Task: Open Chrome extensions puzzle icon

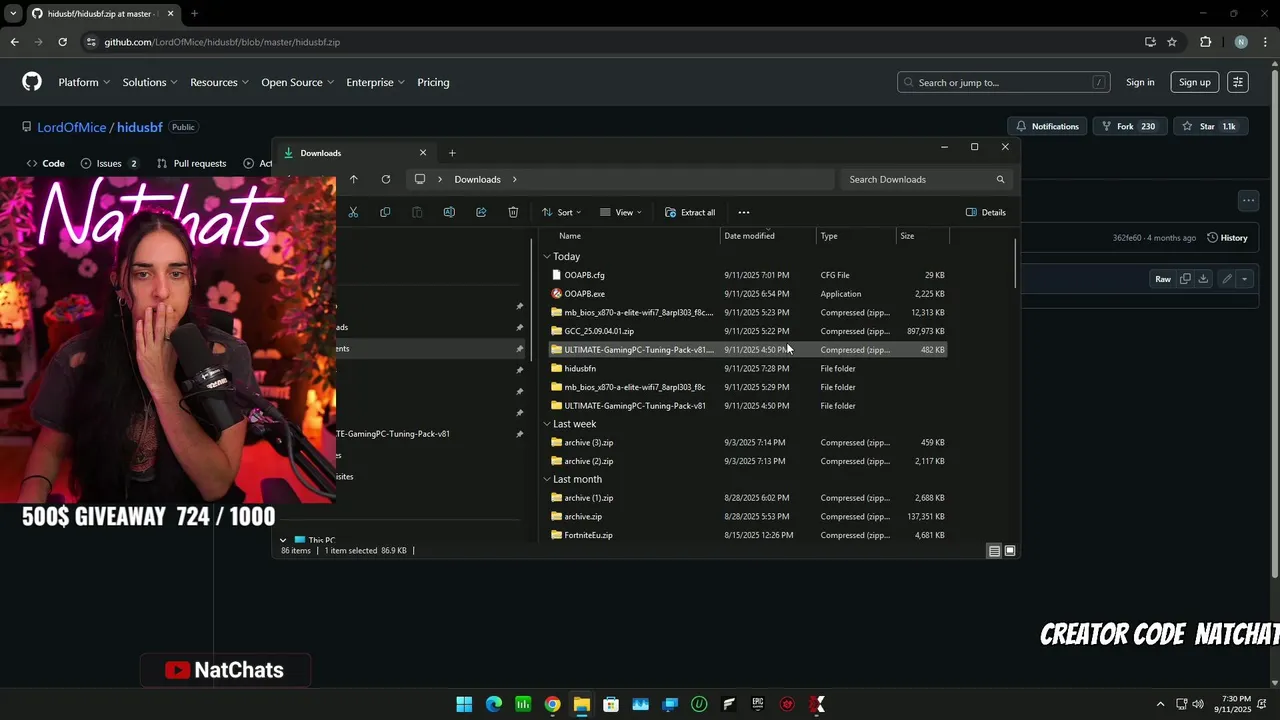Action: 1205,42
